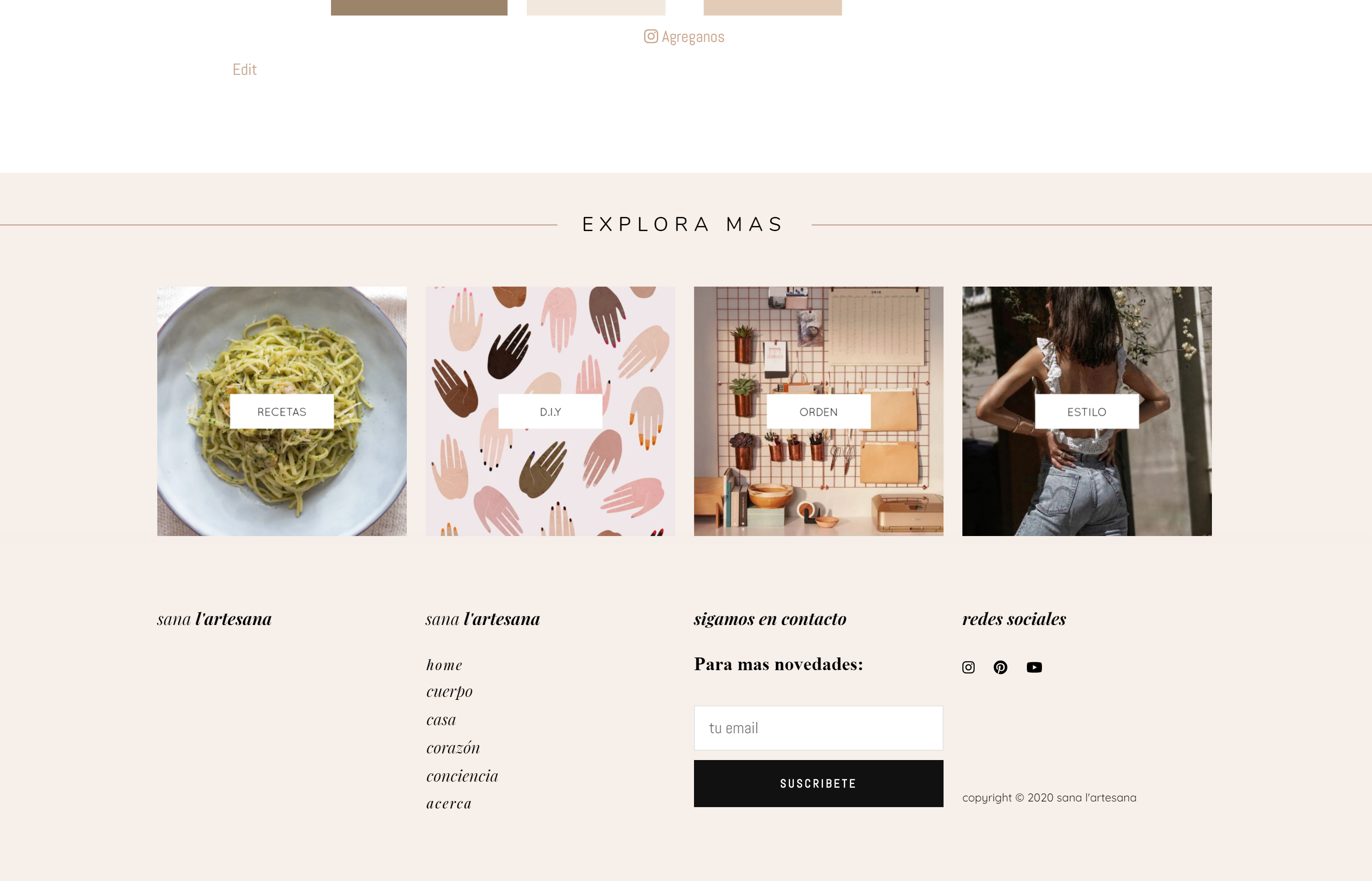Click the Edit link
The width and height of the screenshot is (1372, 881).
[x=244, y=69]
